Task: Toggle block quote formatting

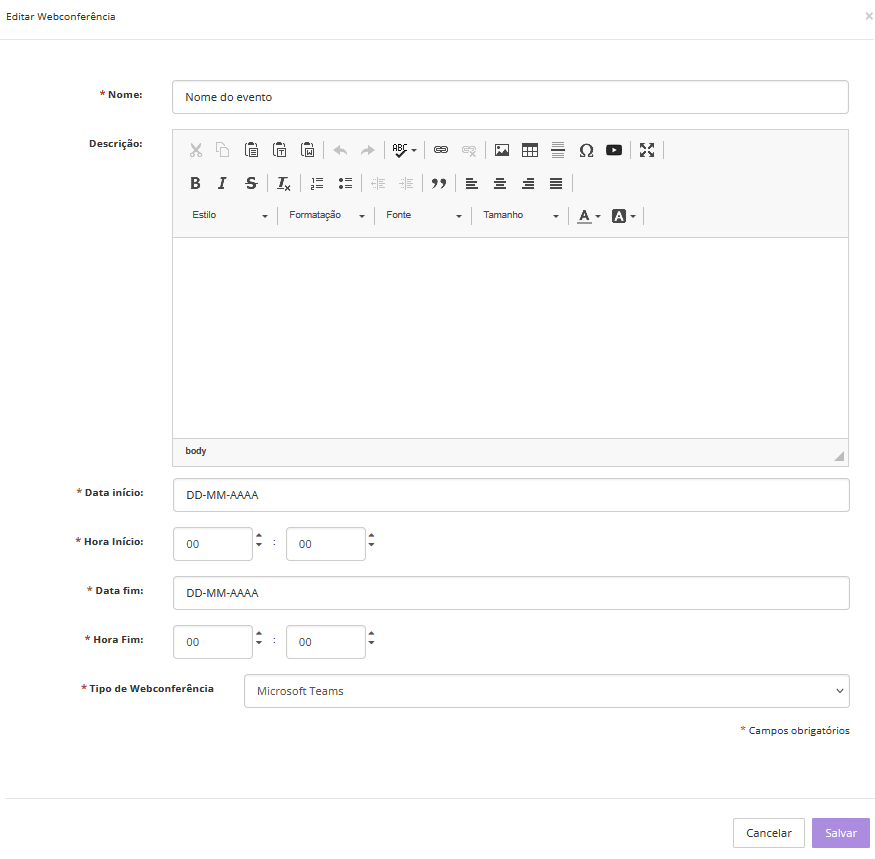Action: coord(438,183)
